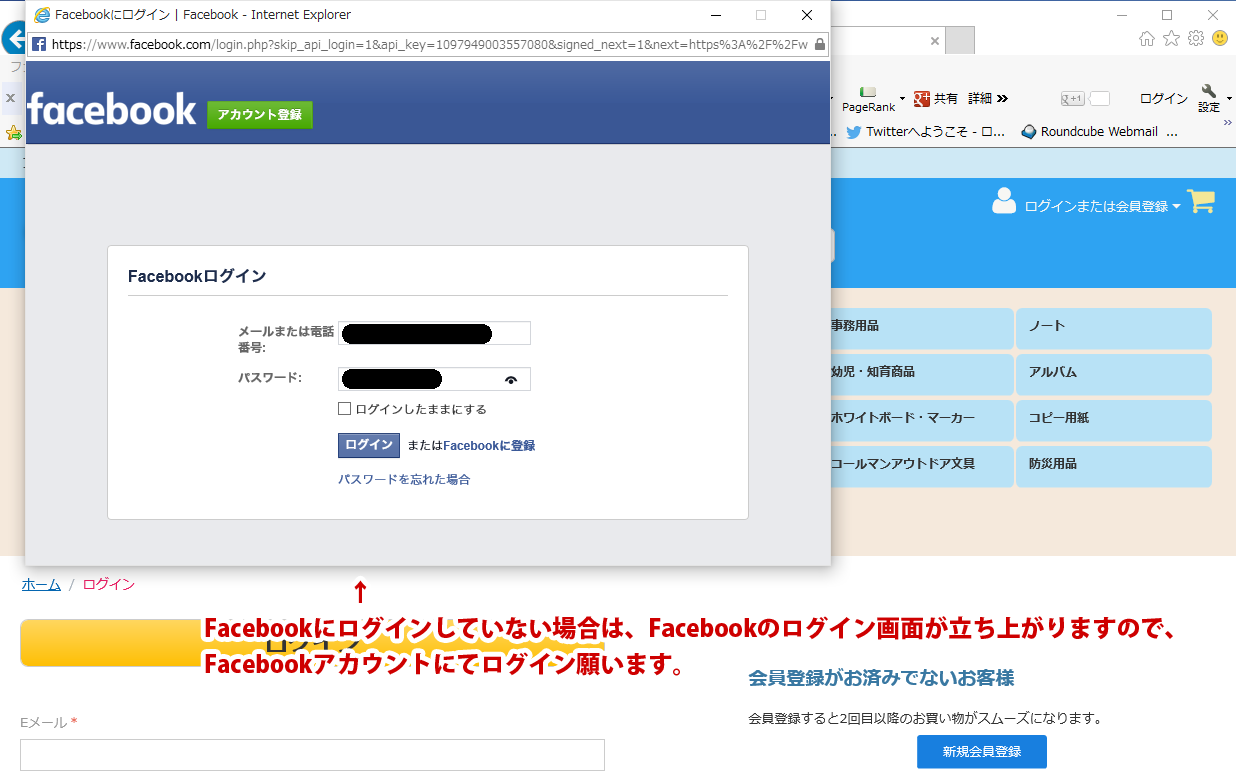Image resolution: width=1236 pixels, height=781 pixels.
Task: Close the Facebook login popup window
Action: pyautogui.click(x=807, y=15)
